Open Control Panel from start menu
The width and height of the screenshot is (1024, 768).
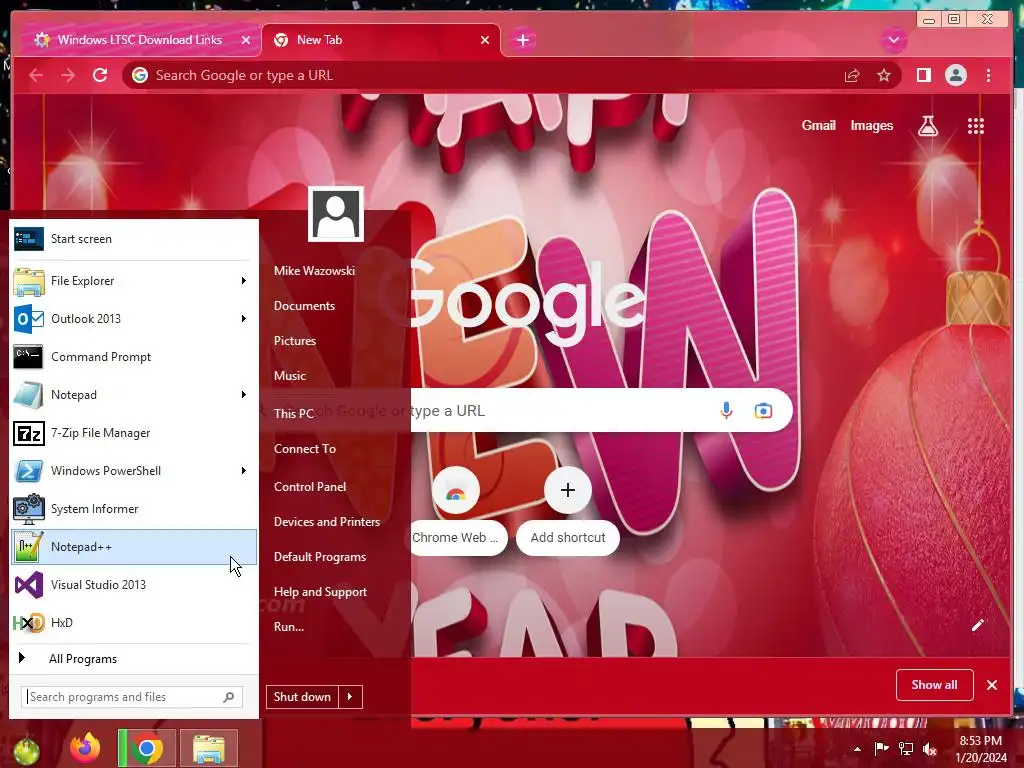(x=310, y=487)
